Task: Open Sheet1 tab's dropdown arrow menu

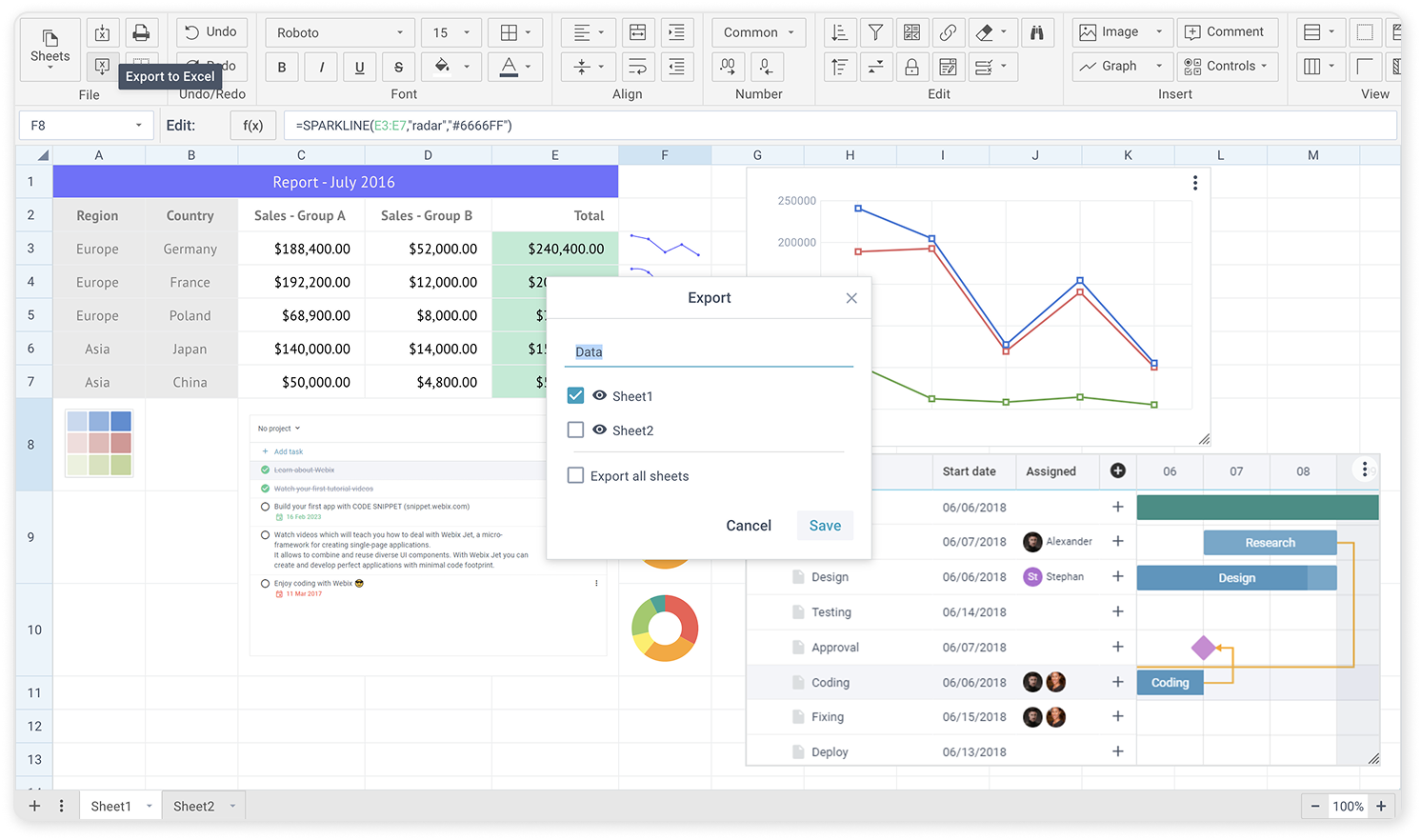Action: (150, 807)
